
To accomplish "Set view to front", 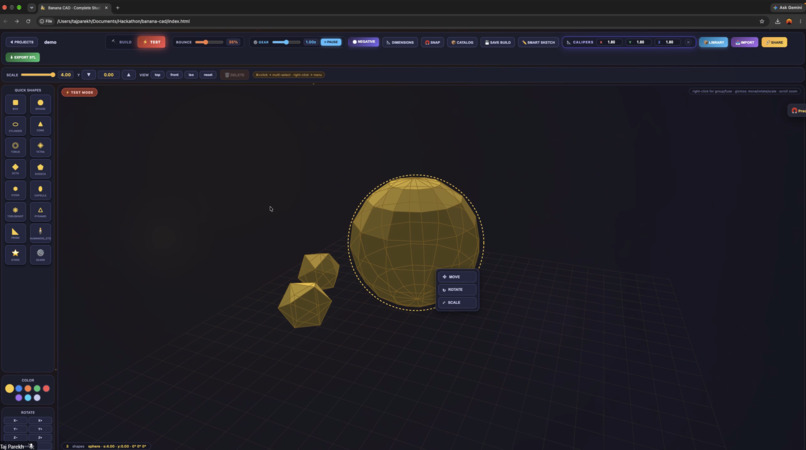I will coord(174,75).
